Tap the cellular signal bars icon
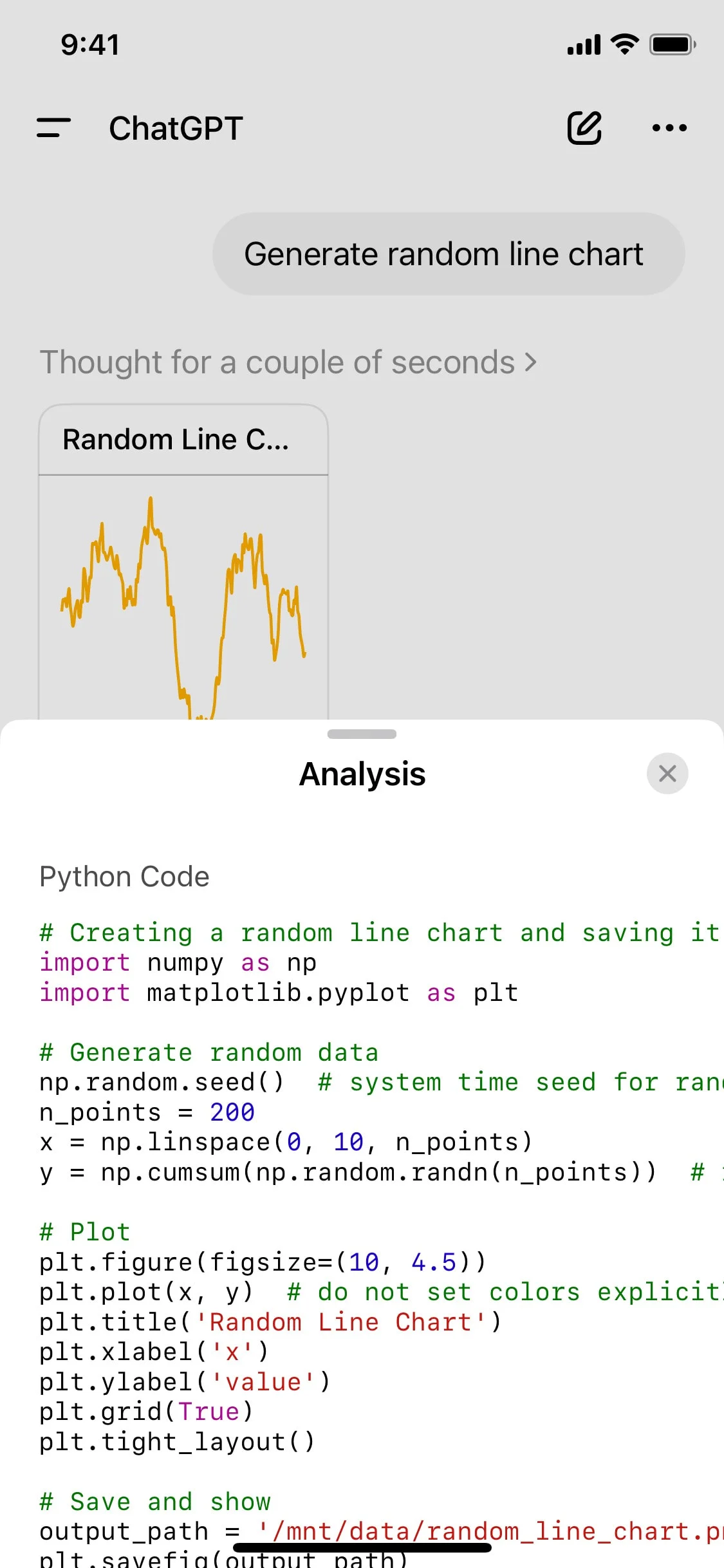Viewport: 724px width, 1568px height. pyautogui.click(x=584, y=44)
